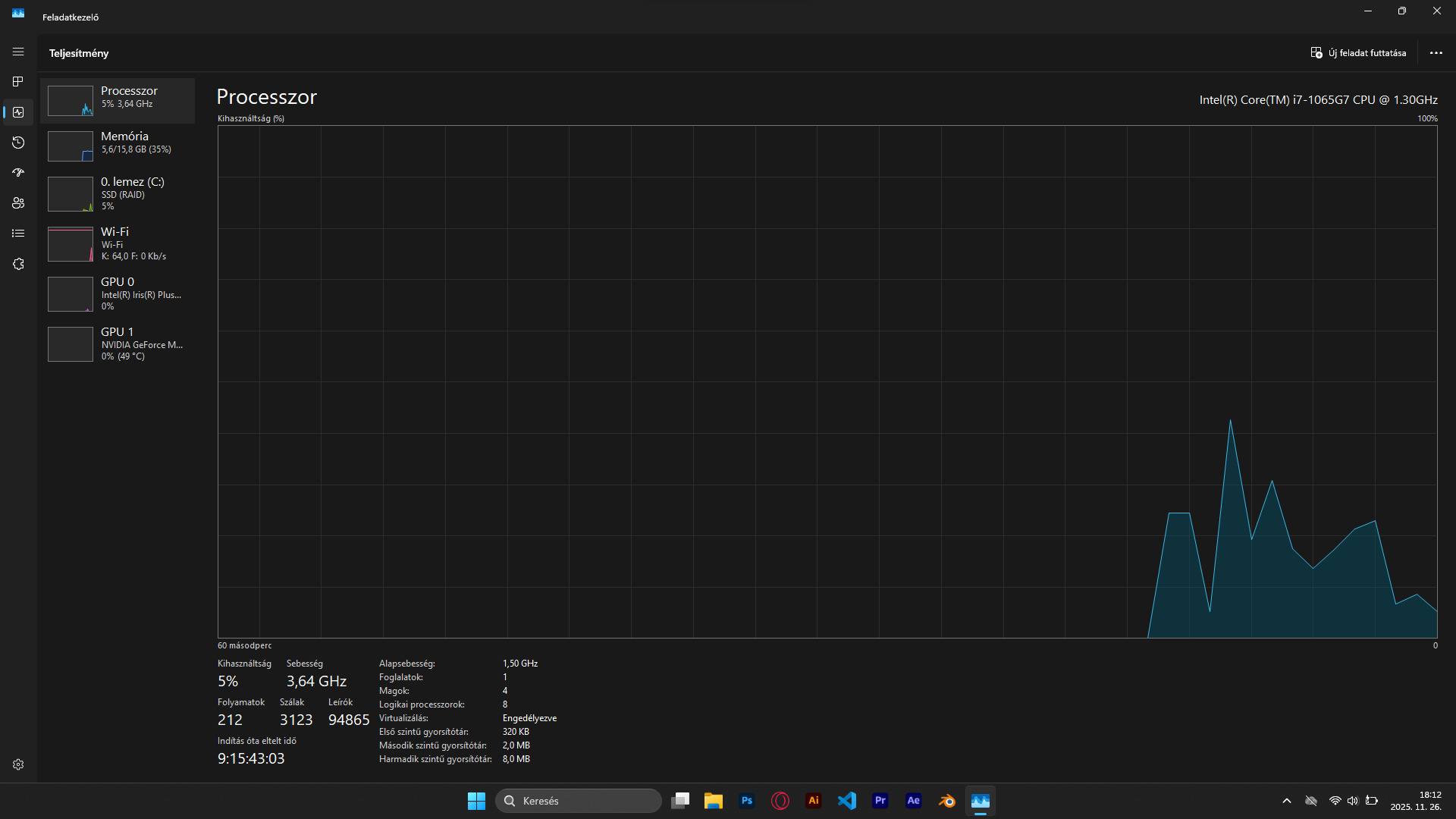Open the three-dot more options menu

click(x=1436, y=53)
